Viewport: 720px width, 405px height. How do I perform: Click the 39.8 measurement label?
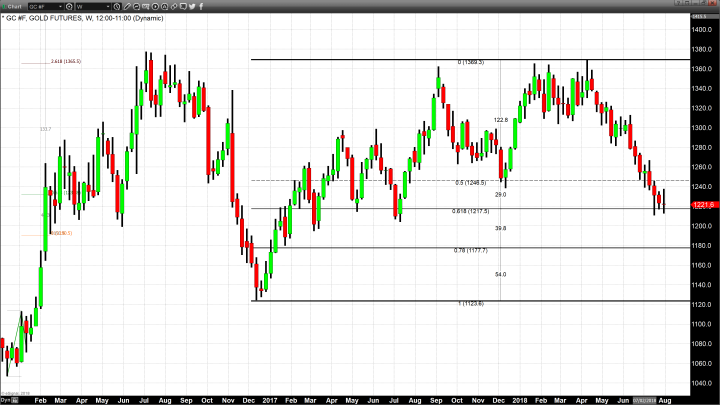tap(501, 228)
